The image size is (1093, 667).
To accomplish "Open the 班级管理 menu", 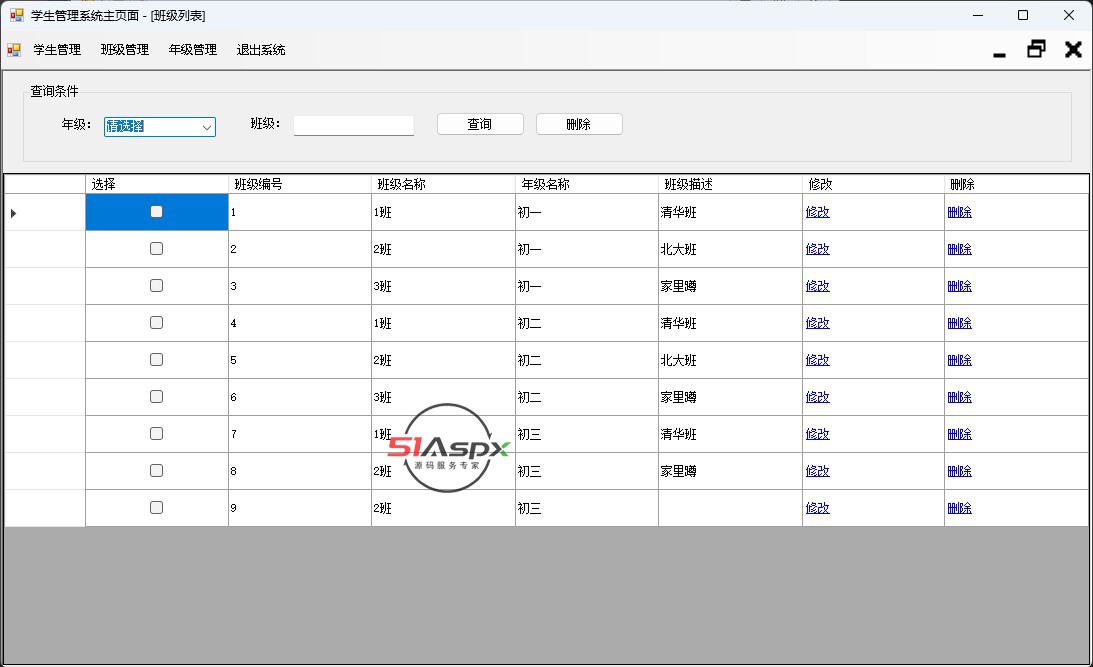I will [125, 50].
